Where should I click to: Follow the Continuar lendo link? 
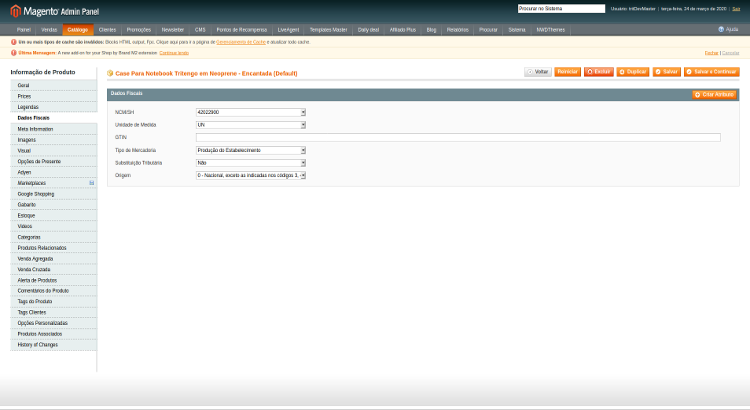pyautogui.click(x=174, y=53)
